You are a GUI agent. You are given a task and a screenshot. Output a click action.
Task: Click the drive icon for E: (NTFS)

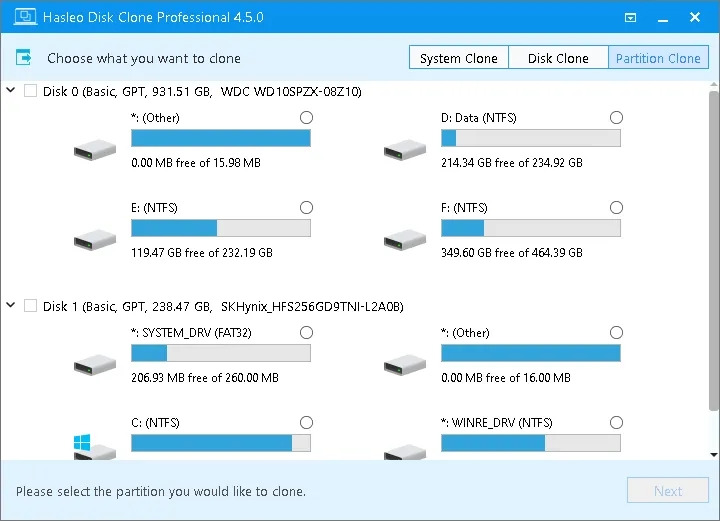(x=95, y=240)
